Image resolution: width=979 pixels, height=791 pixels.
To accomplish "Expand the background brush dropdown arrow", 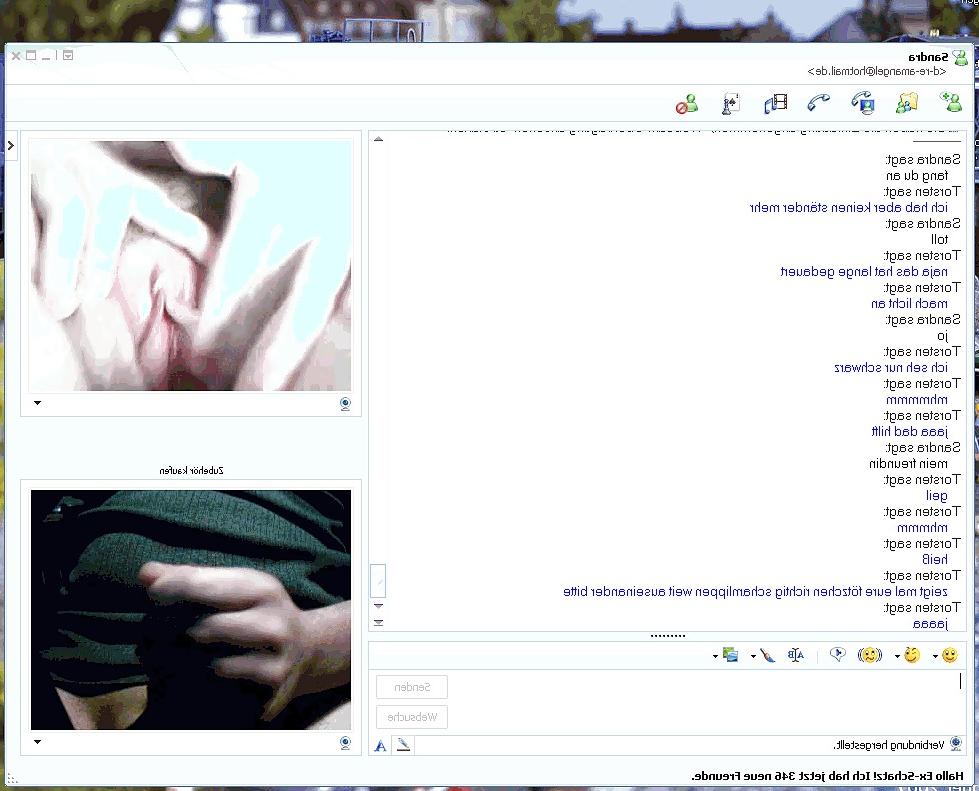I will pyautogui.click(x=753, y=656).
